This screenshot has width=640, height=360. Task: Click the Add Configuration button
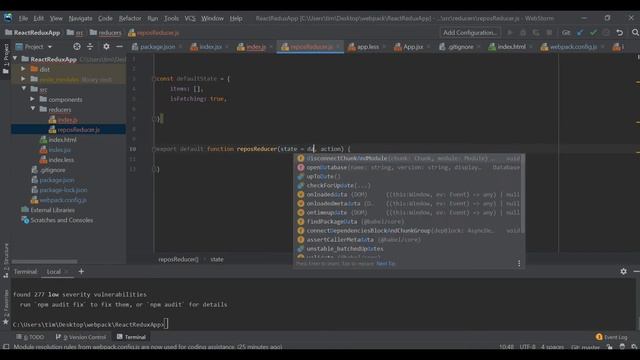point(470,33)
